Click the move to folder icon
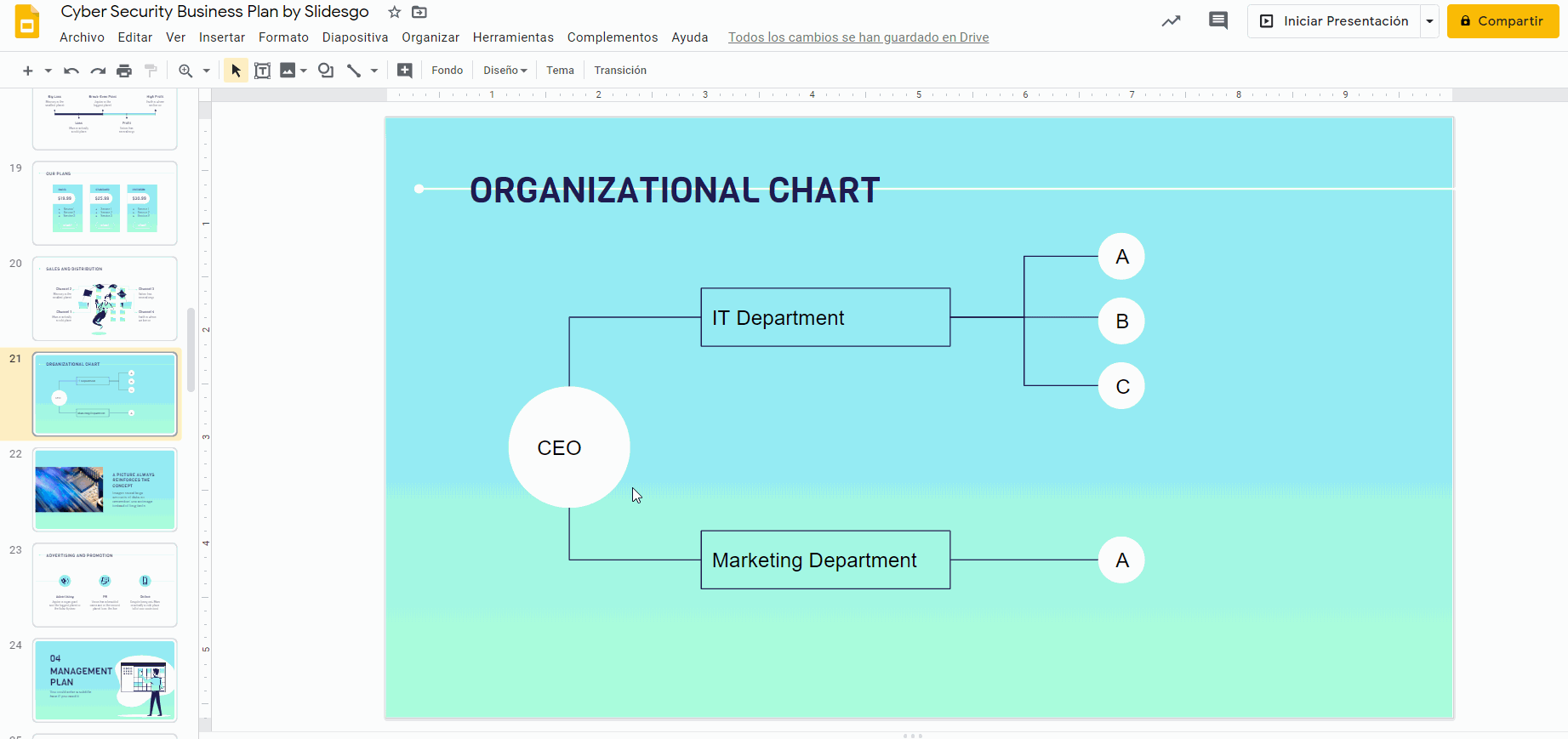The image size is (1568, 739). pyautogui.click(x=419, y=12)
